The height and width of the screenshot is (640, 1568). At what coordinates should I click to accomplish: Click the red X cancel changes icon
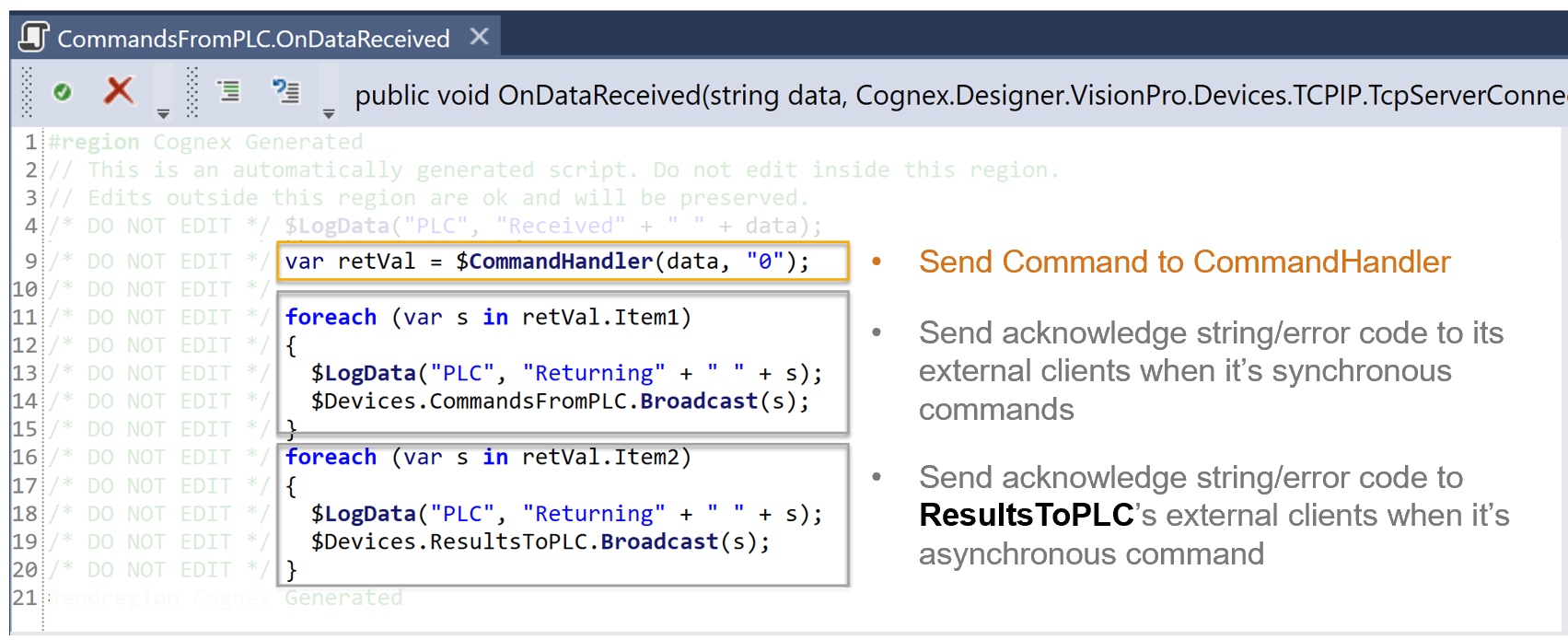[119, 90]
